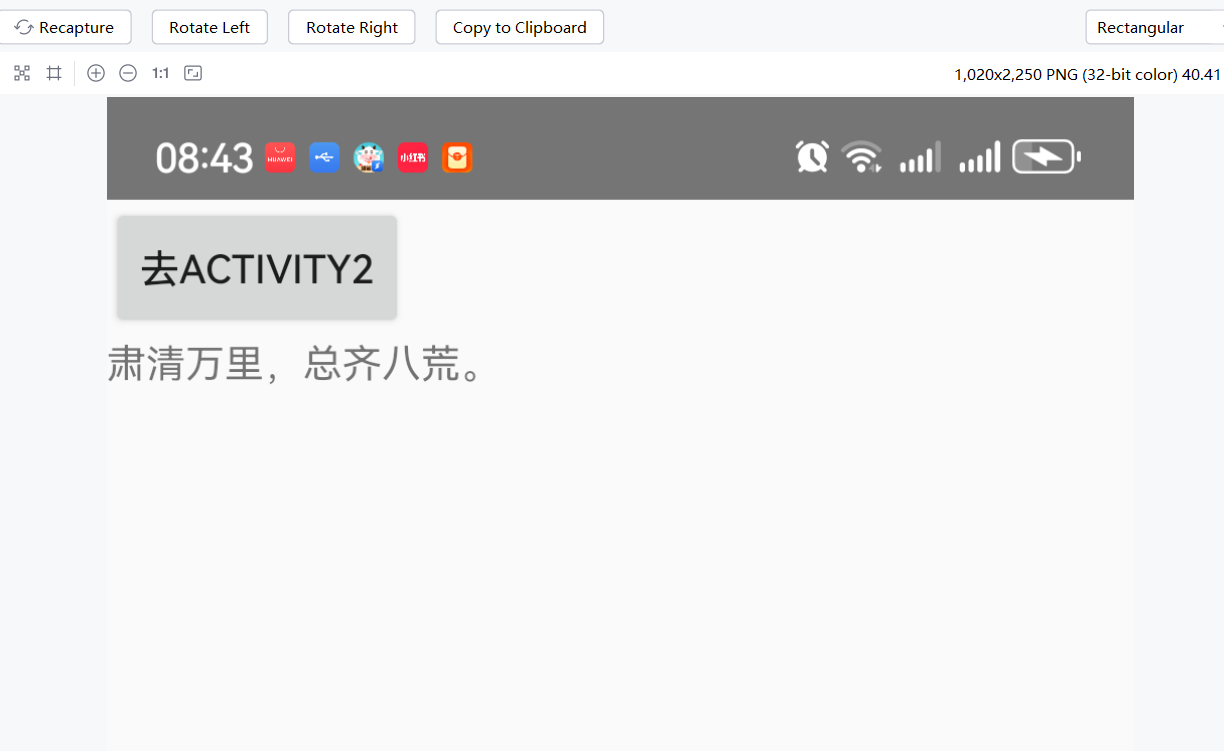Click the blue USB connection notification icon
This screenshot has width=1224, height=751.
(x=324, y=158)
